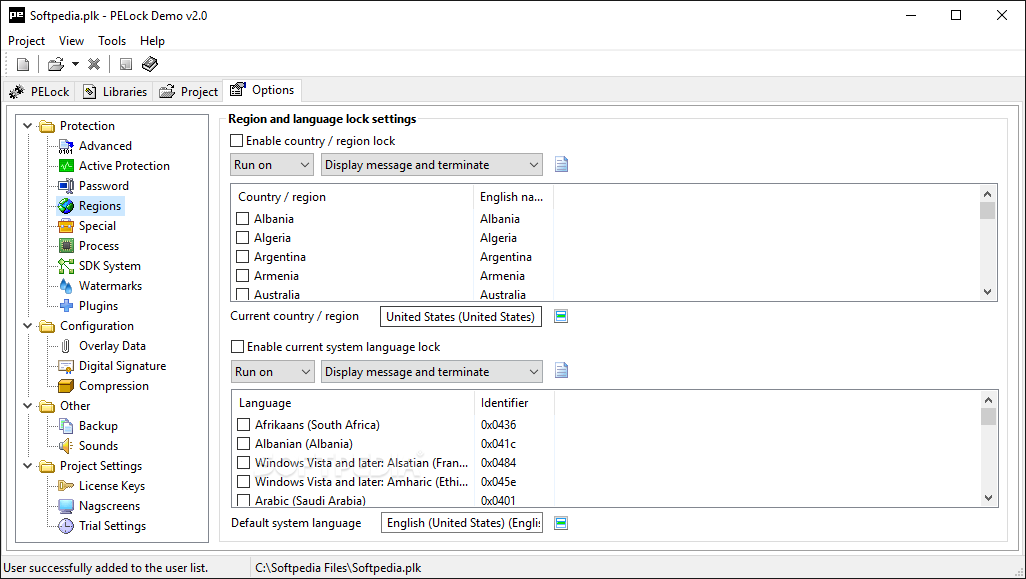
Task: Check Algeria in country list
Action: [x=243, y=237]
